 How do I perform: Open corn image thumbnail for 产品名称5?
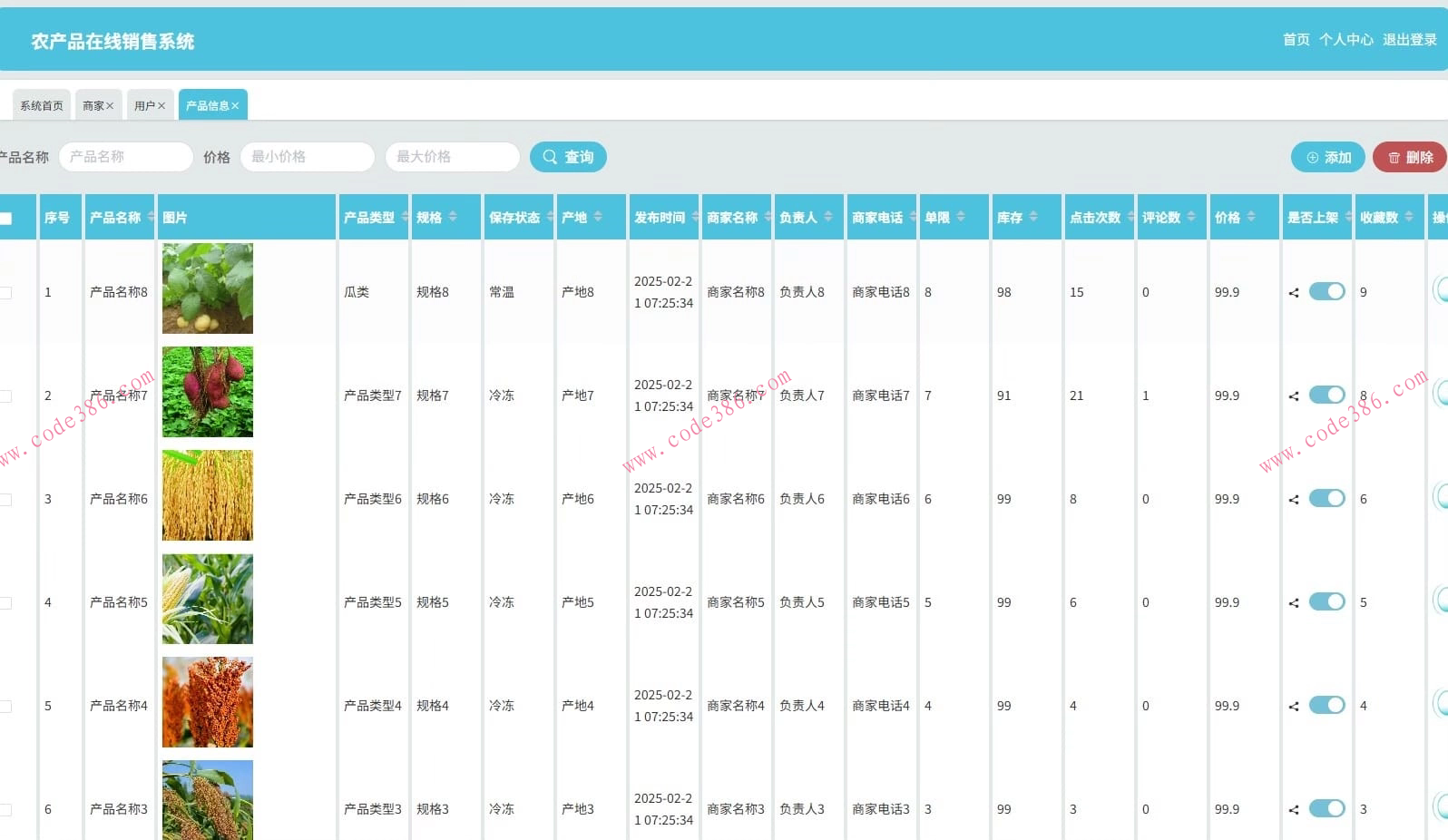coord(208,599)
